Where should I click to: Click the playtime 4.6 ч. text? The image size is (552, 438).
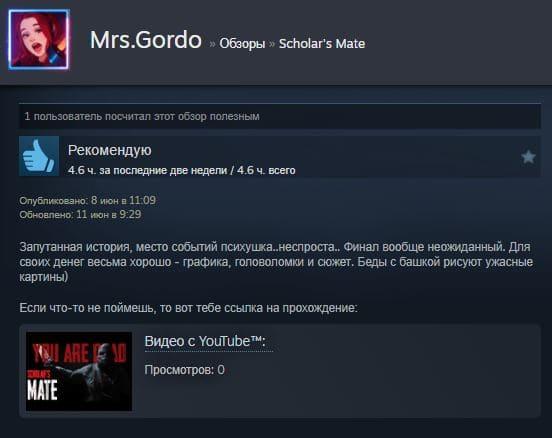[182, 170]
